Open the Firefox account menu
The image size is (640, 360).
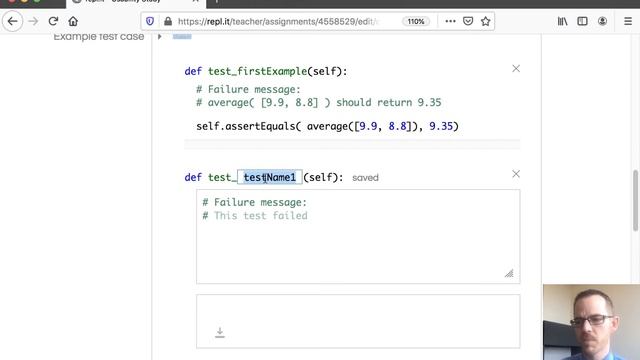click(602, 21)
